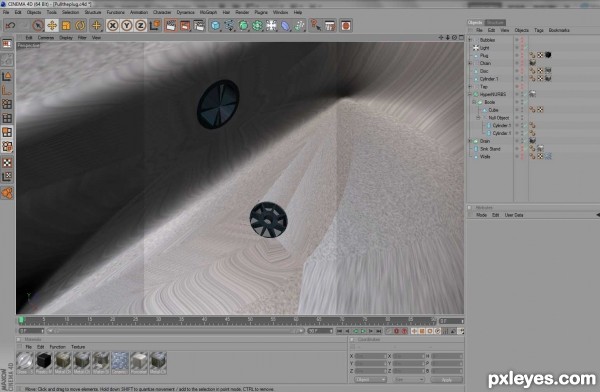The height and width of the screenshot is (392, 600).
Task: Click the red record keyframe button
Action: [396, 331]
